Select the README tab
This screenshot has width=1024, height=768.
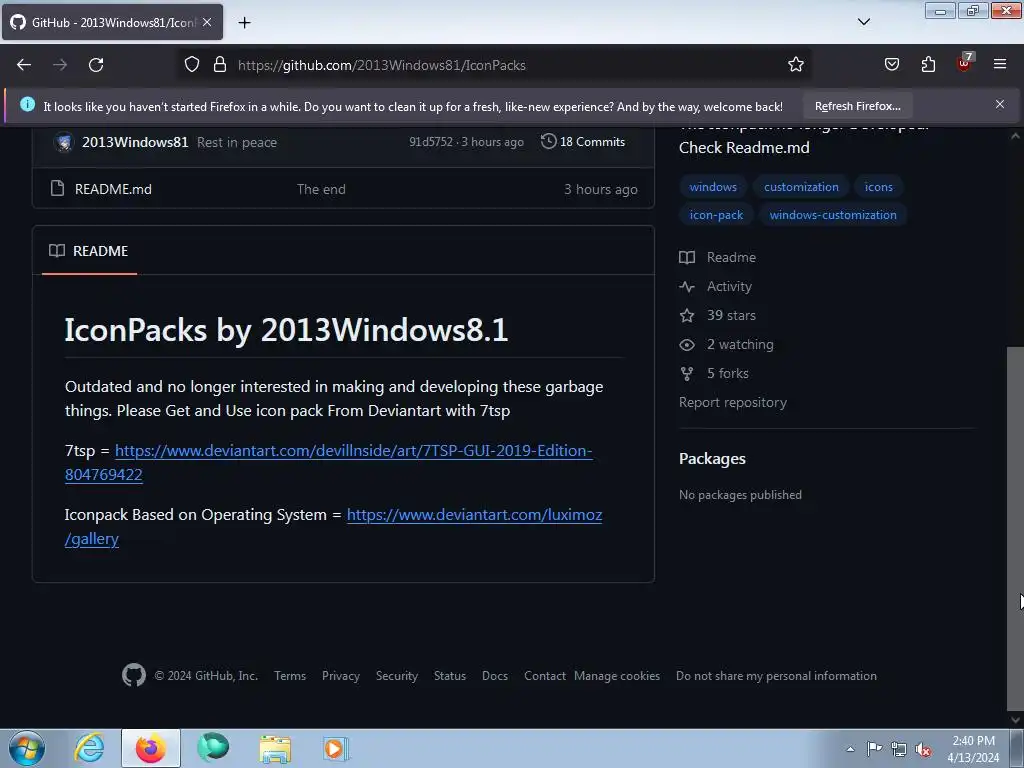[x=89, y=251]
